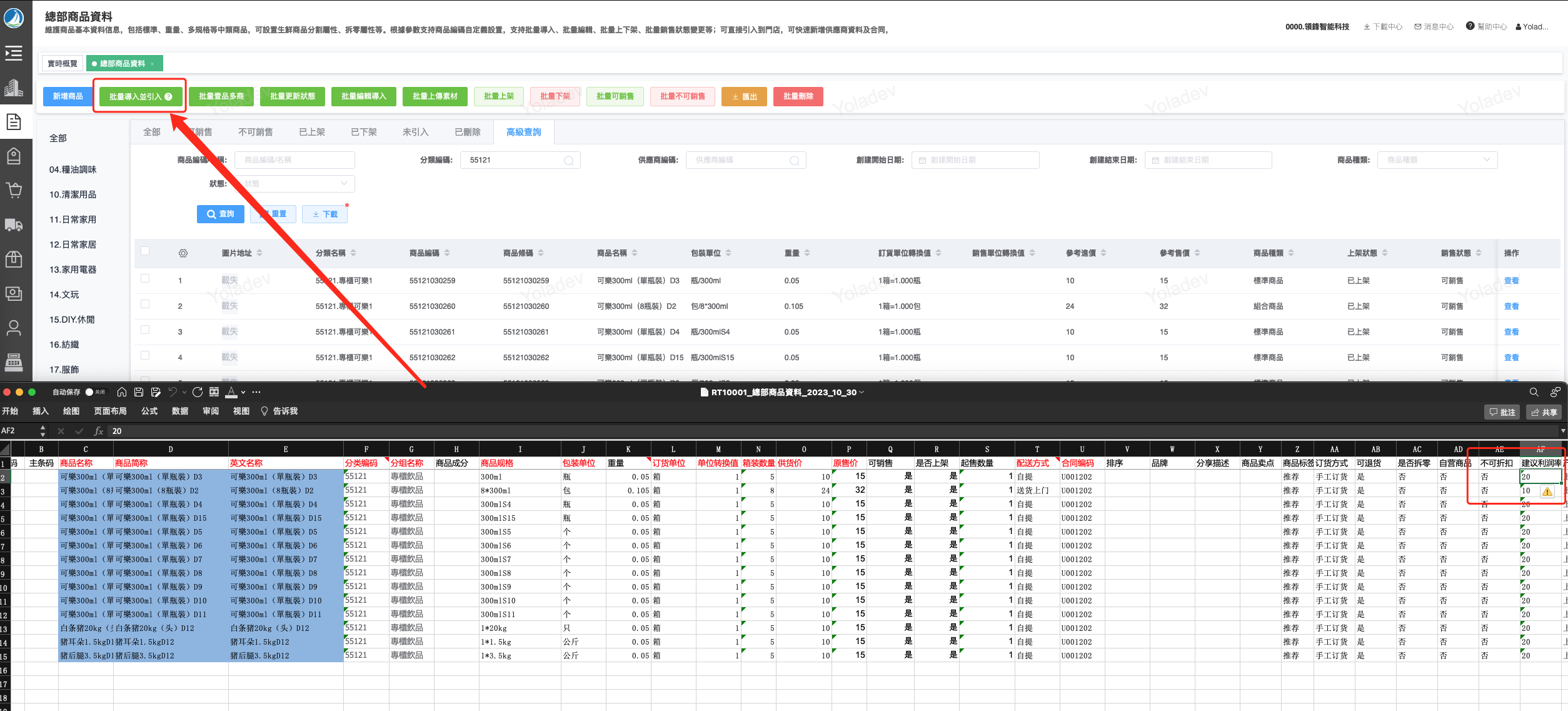1568x711 pixels.
Task: Click the 分類編碼 input field containing 55121
Action: tap(513, 160)
